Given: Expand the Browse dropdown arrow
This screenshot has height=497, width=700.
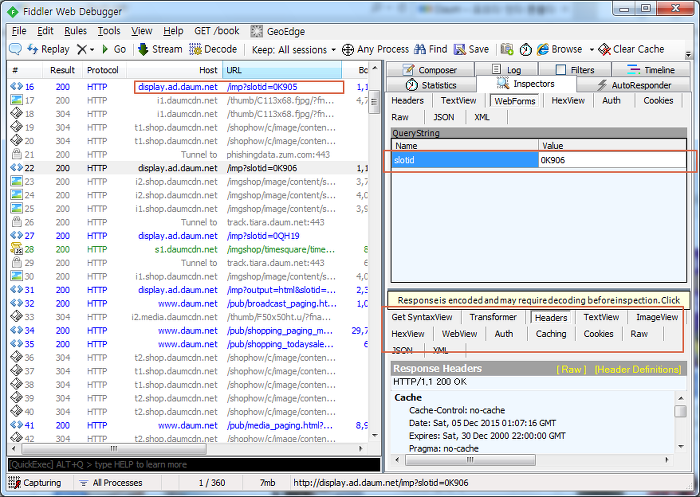Looking at the screenshot, I should tap(592, 50).
